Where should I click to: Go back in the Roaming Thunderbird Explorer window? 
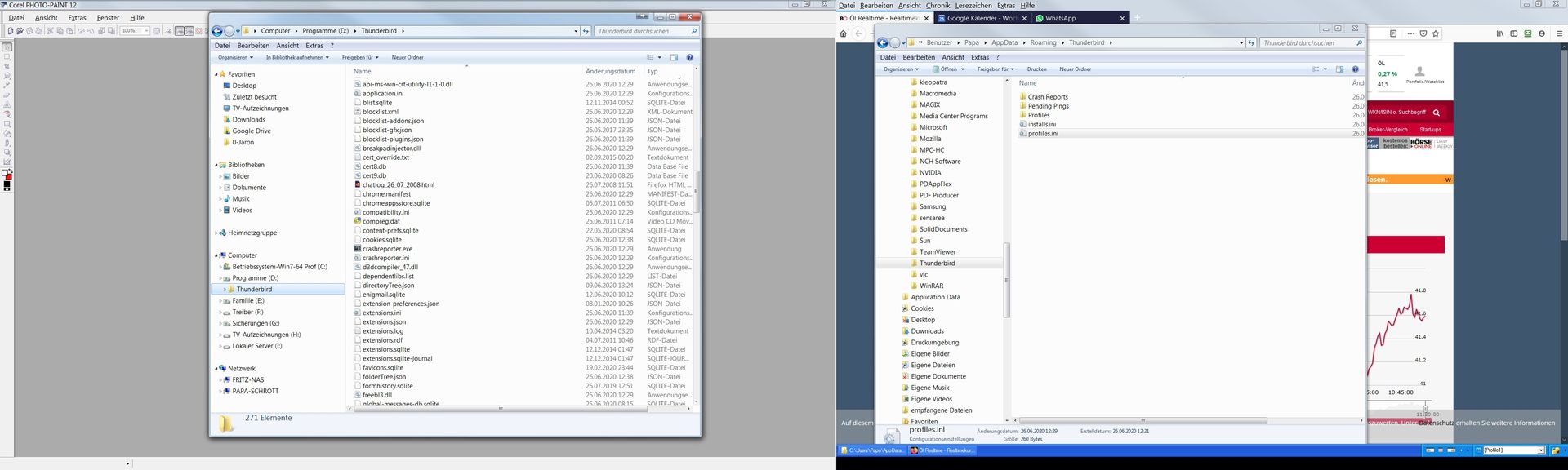click(x=882, y=42)
